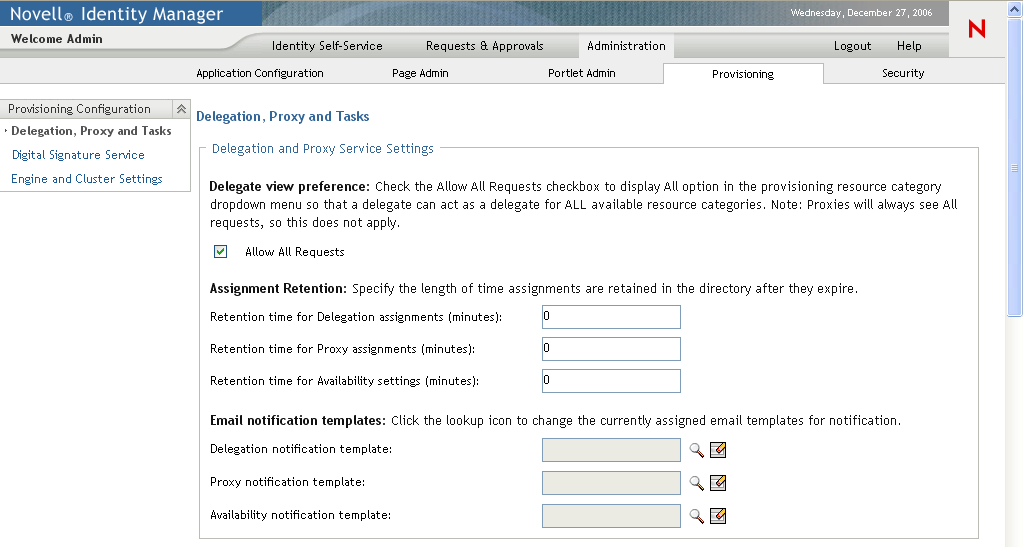The image size is (1023, 547).
Task: Click lookup icon for Delegation notification template
Action: (697, 450)
